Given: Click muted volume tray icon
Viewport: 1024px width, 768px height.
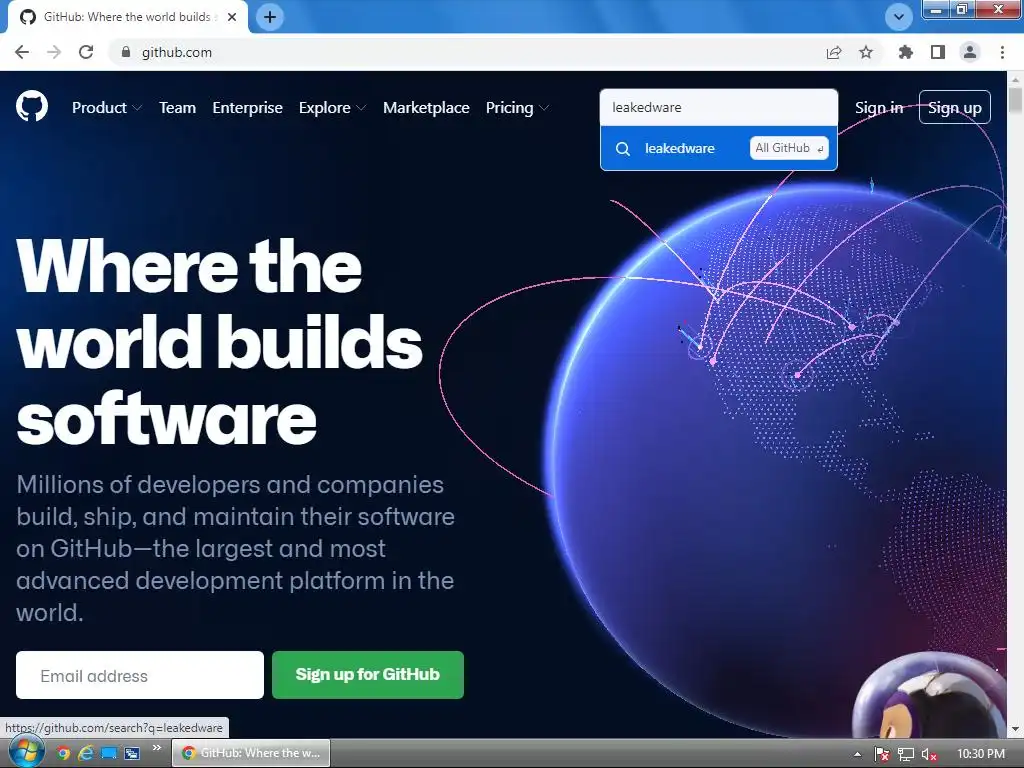Looking at the screenshot, I should (929, 754).
